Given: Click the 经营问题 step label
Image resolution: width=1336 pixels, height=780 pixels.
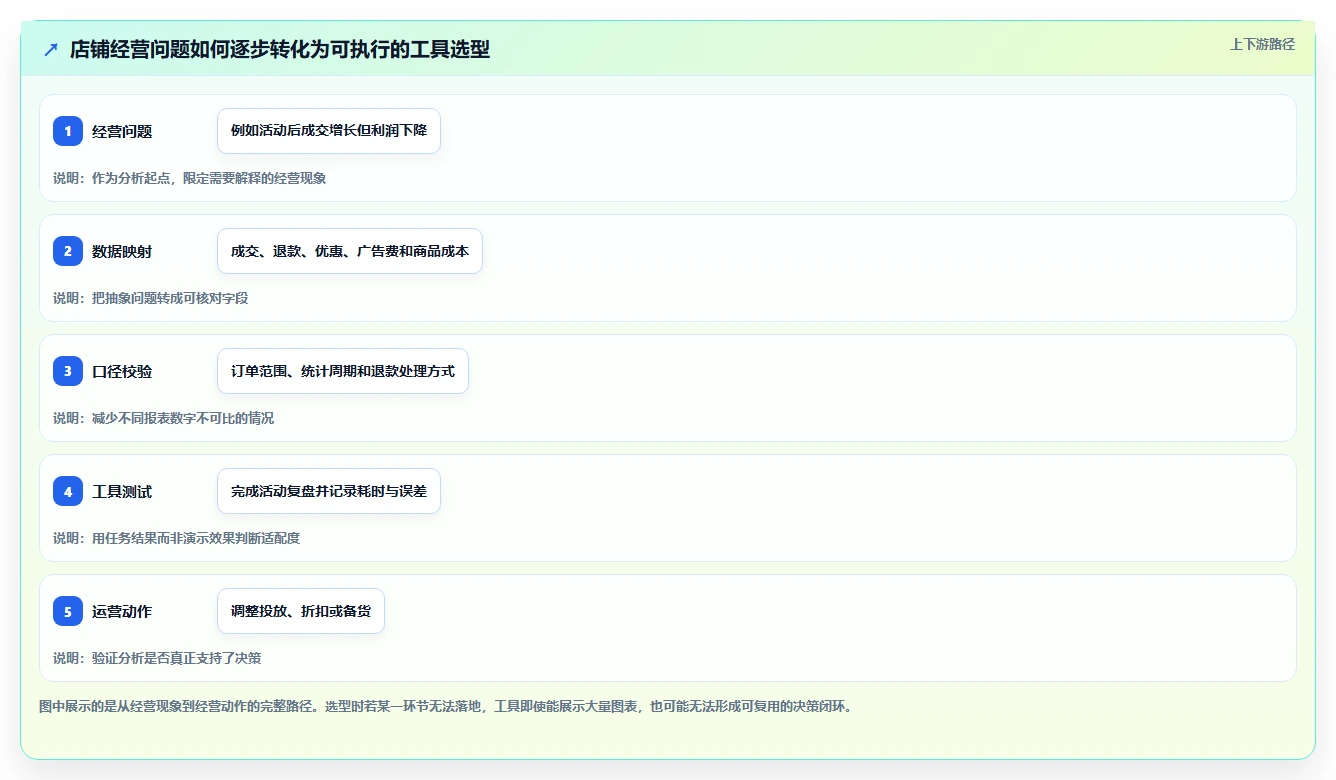Looking at the screenshot, I should (122, 131).
